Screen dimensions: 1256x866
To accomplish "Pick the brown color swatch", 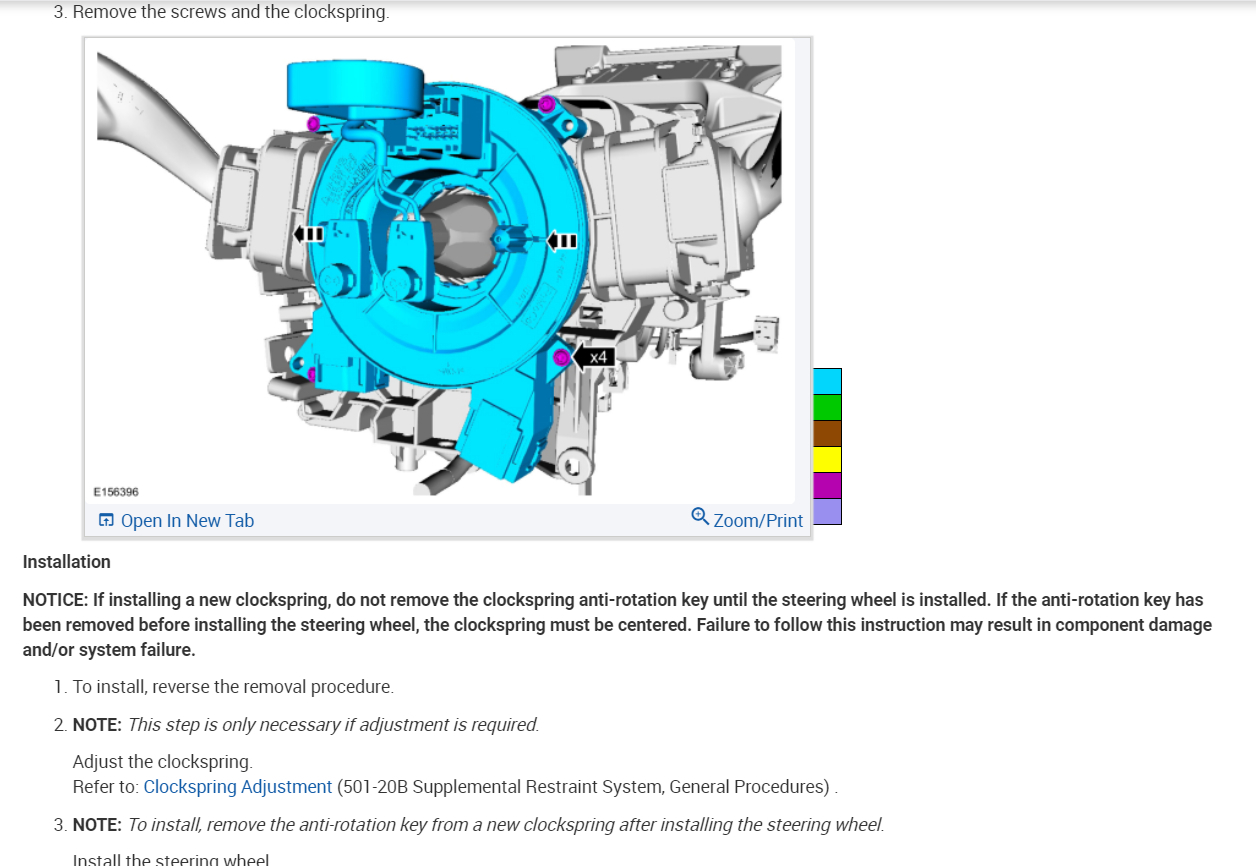I will pyautogui.click(x=827, y=433).
